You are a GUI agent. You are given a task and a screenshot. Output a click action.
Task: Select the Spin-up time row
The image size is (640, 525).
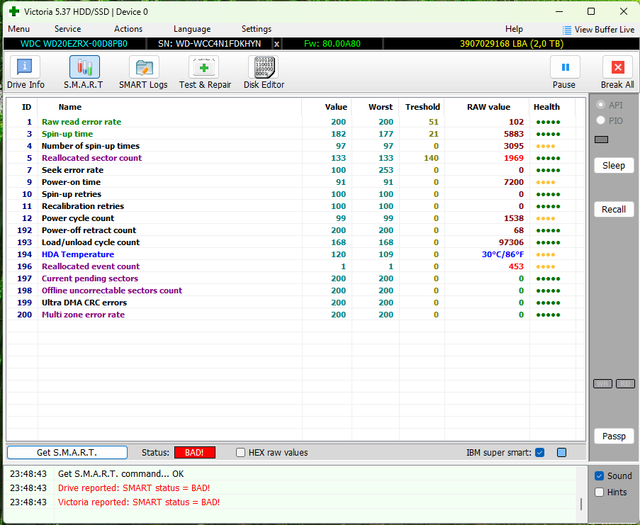point(296,134)
